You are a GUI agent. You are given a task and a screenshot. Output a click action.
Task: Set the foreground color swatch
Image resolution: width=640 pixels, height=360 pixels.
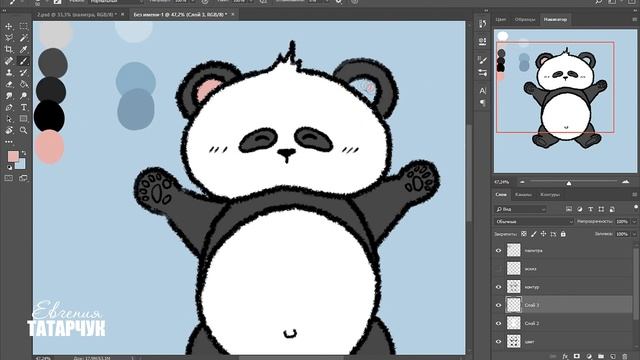13,156
